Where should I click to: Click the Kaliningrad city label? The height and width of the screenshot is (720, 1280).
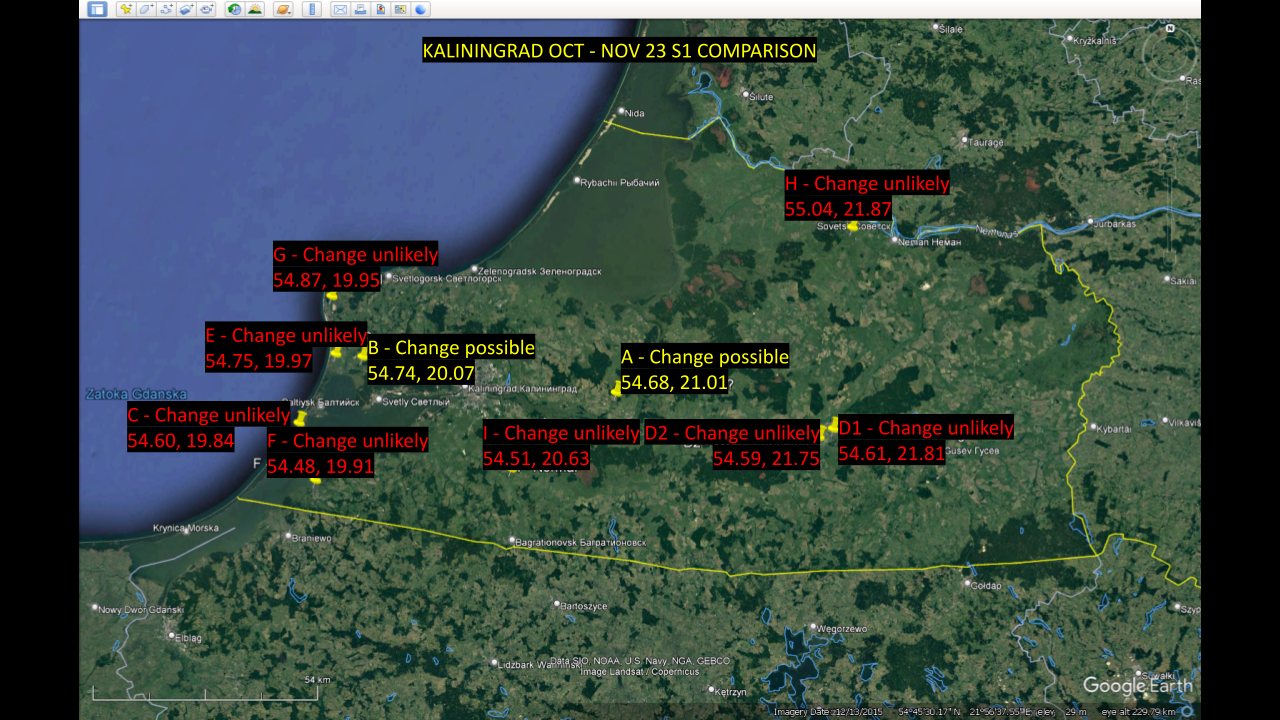pyautogui.click(x=523, y=388)
